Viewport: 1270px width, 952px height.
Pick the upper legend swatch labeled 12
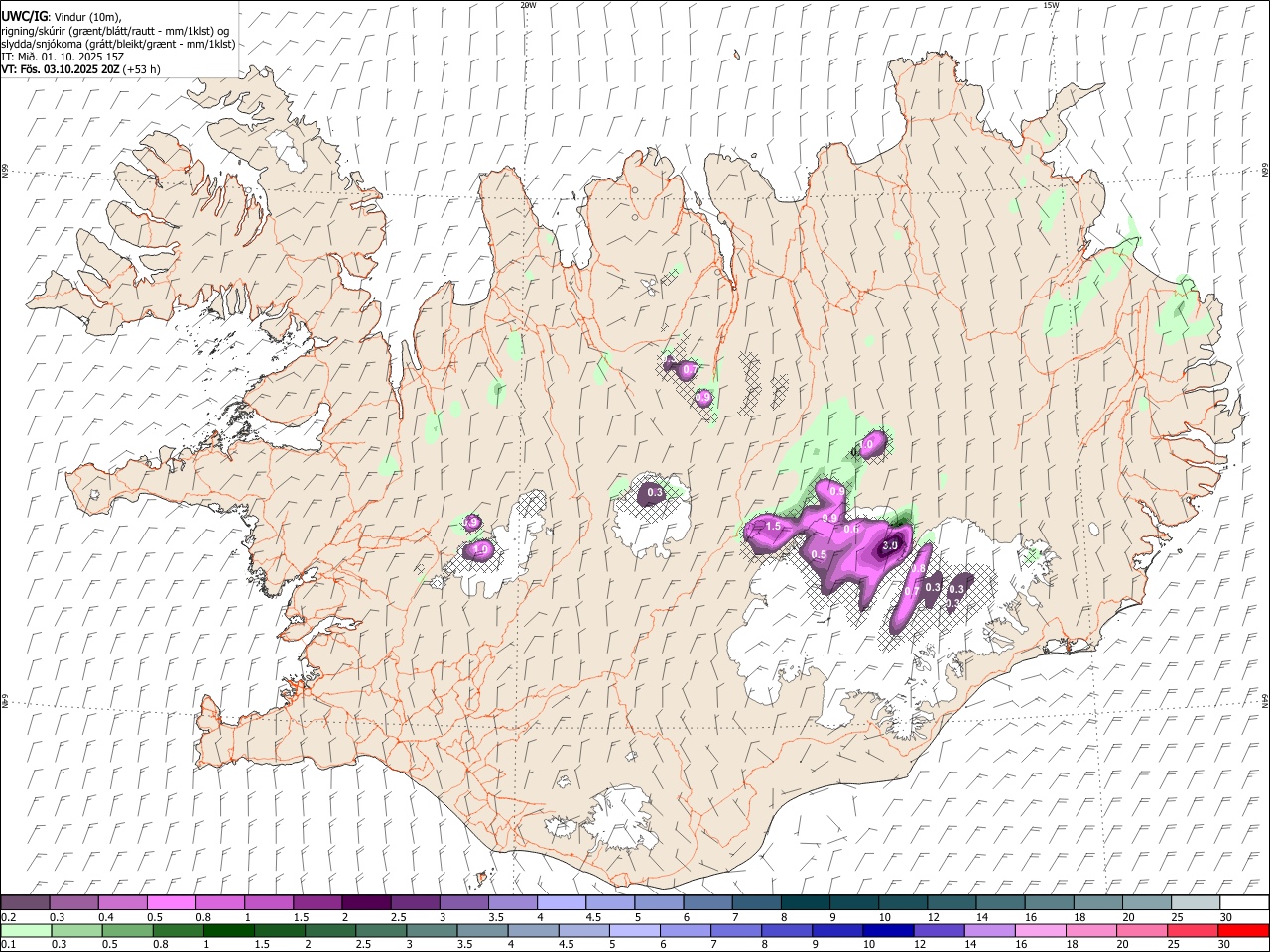tap(951, 903)
